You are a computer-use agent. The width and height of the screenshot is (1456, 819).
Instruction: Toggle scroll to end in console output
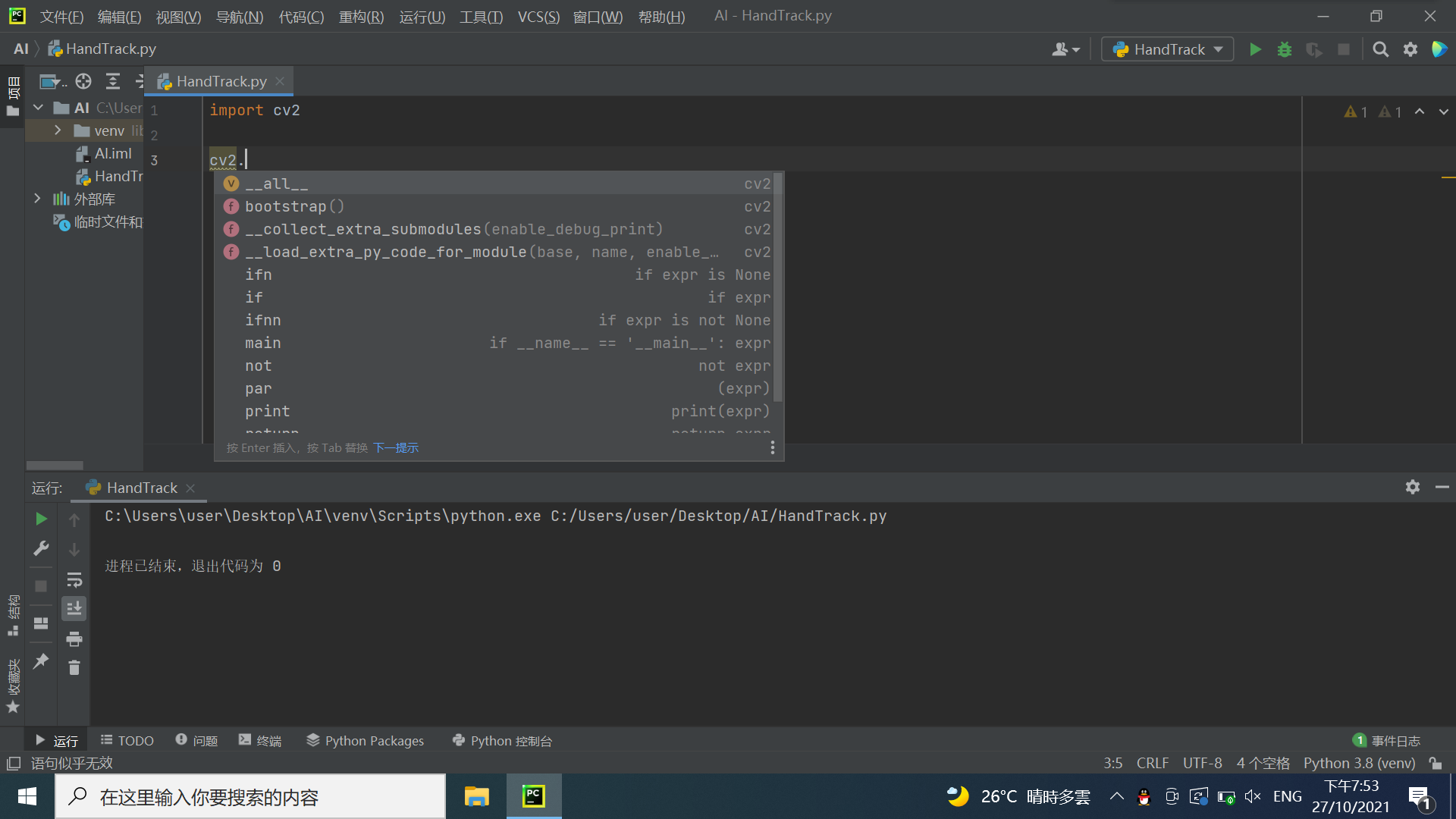point(74,607)
